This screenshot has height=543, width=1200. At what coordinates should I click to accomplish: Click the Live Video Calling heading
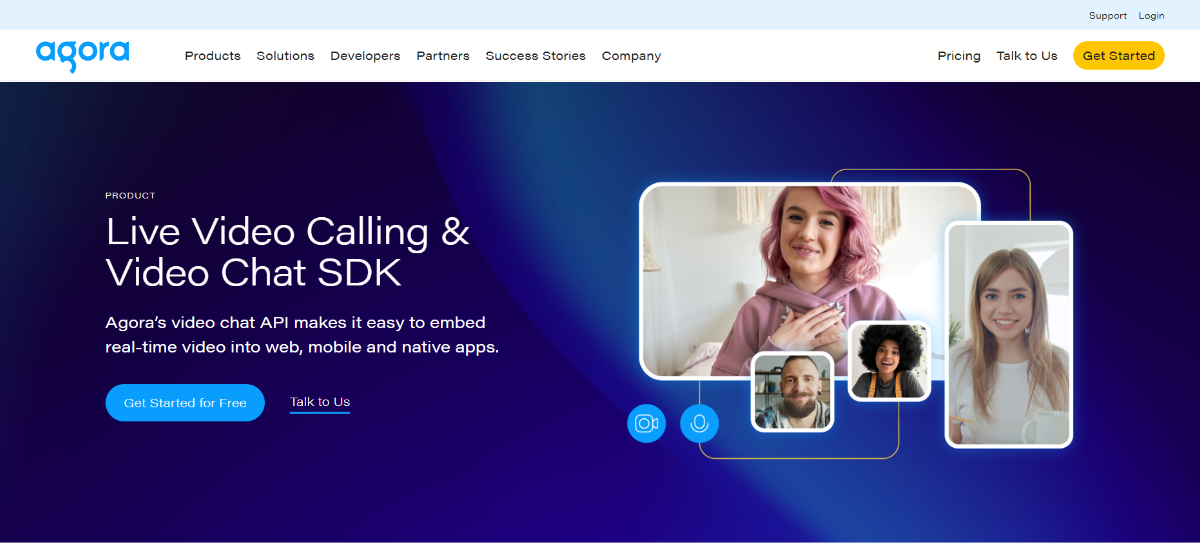[x=288, y=252]
